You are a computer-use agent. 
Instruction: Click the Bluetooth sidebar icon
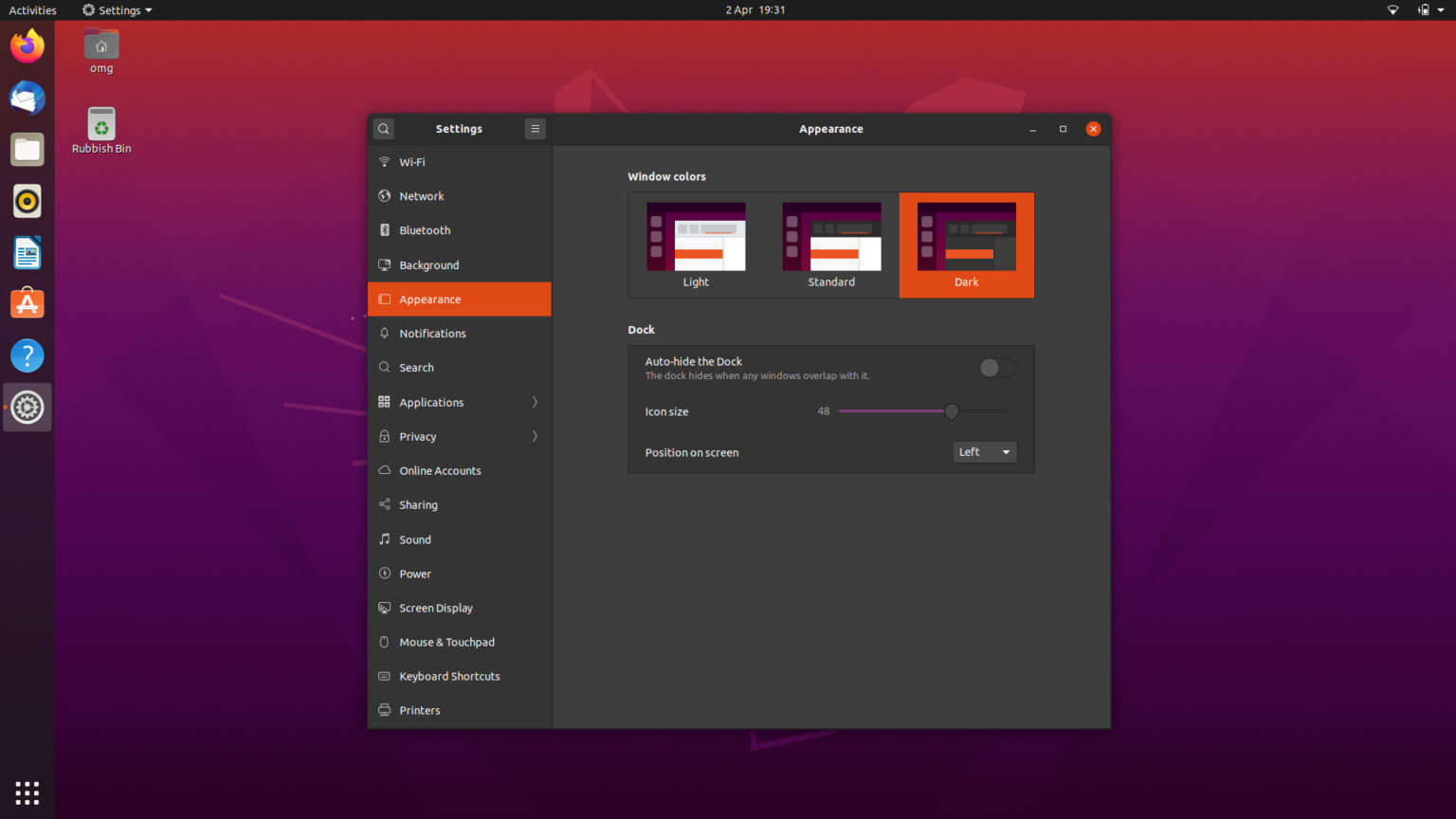point(385,229)
